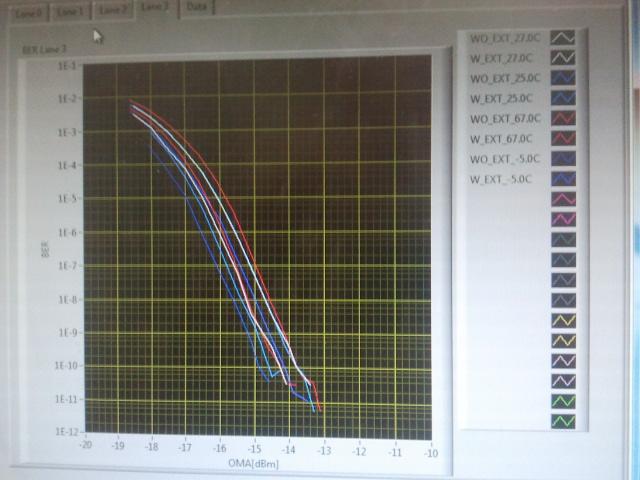Click the W_EXT_27.0C plot legend swatch

(563, 58)
